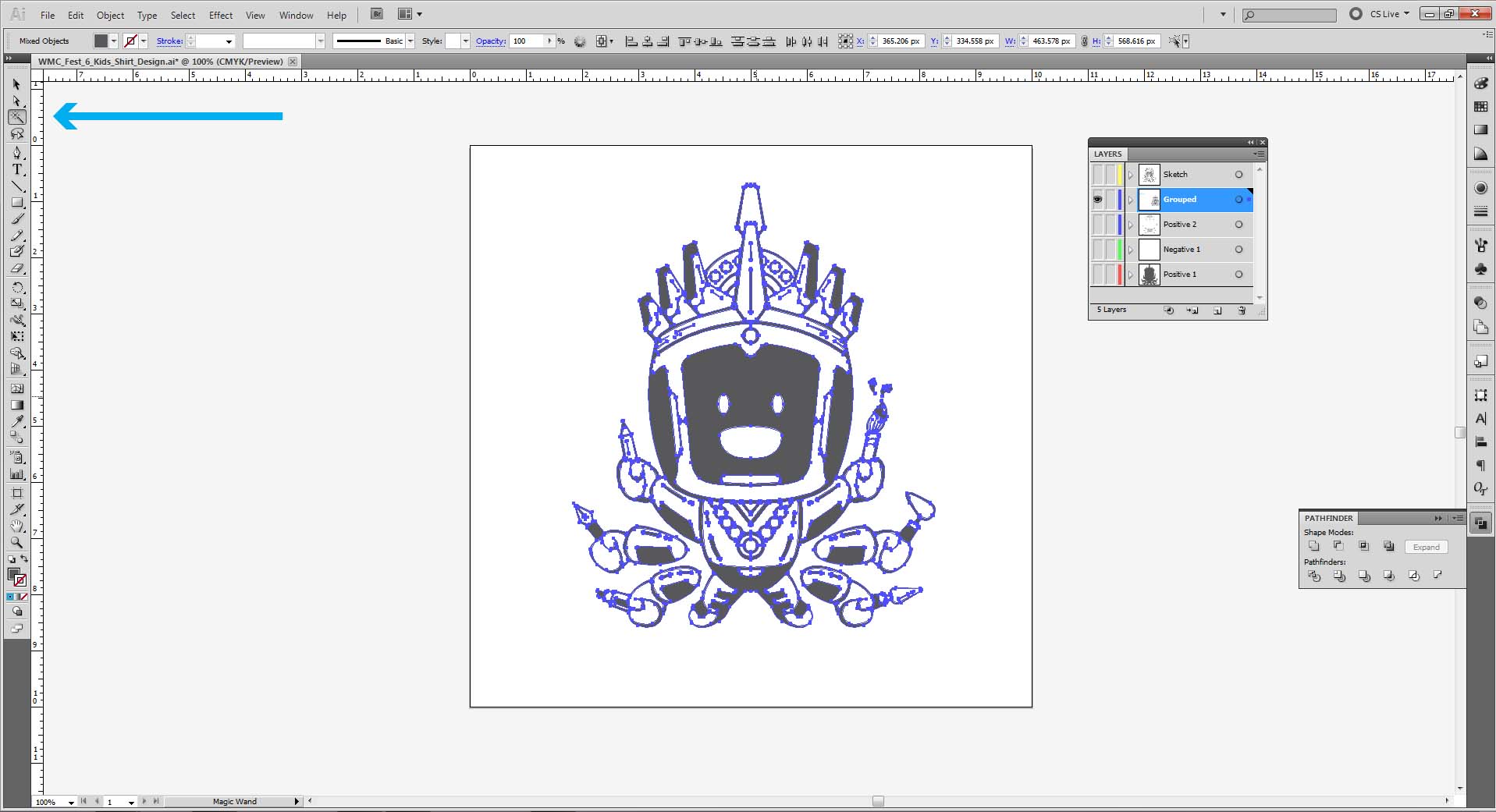
Task: Expand the Negative 1 layer contents
Action: 1130,250
